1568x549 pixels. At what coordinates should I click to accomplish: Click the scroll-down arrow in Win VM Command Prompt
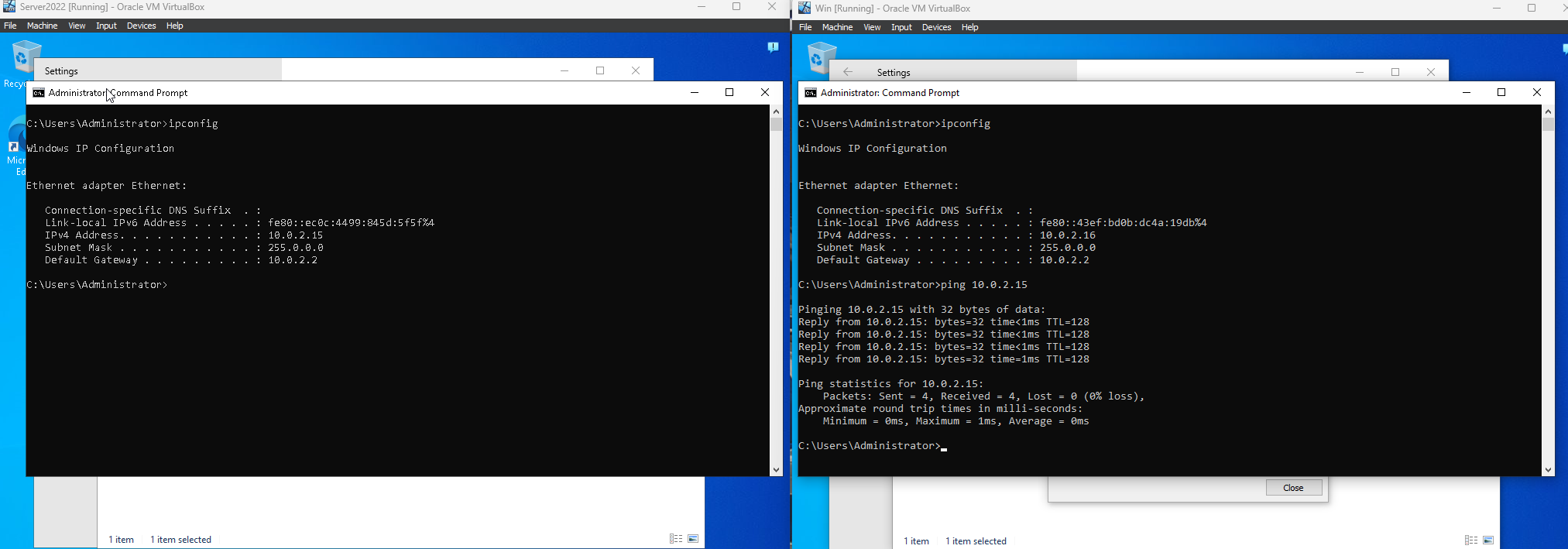click(x=1548, y=470)
